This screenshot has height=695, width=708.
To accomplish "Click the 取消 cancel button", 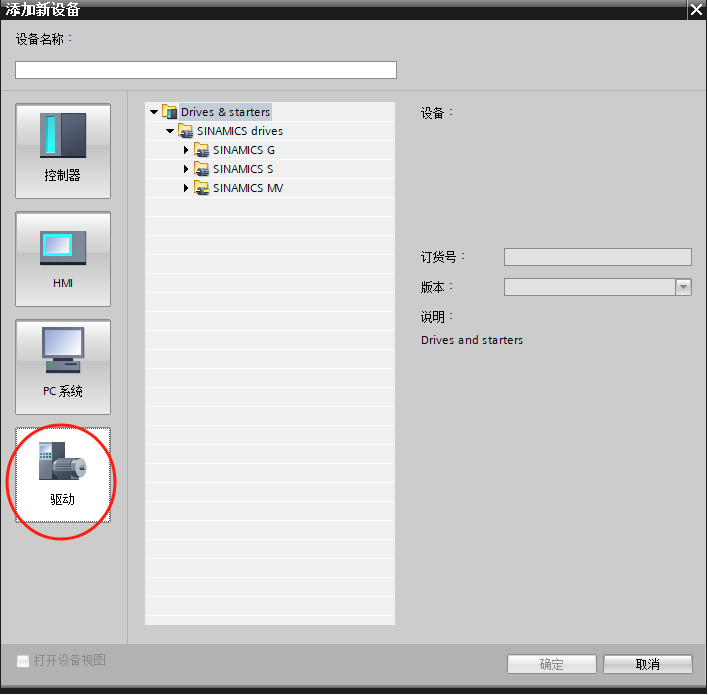I will pos(647,664).
